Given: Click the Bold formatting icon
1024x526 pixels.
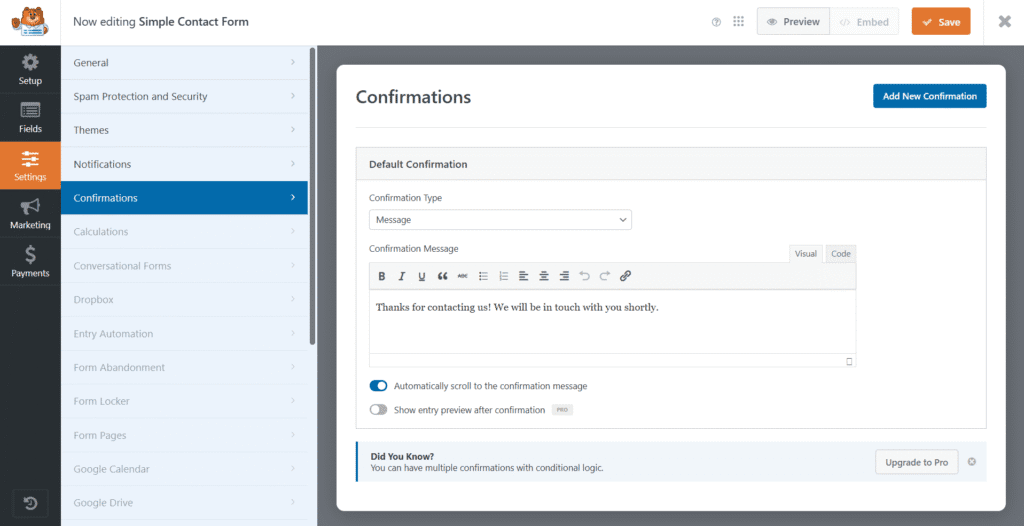Looking at the screenshot, I should (x=381, y=276).
